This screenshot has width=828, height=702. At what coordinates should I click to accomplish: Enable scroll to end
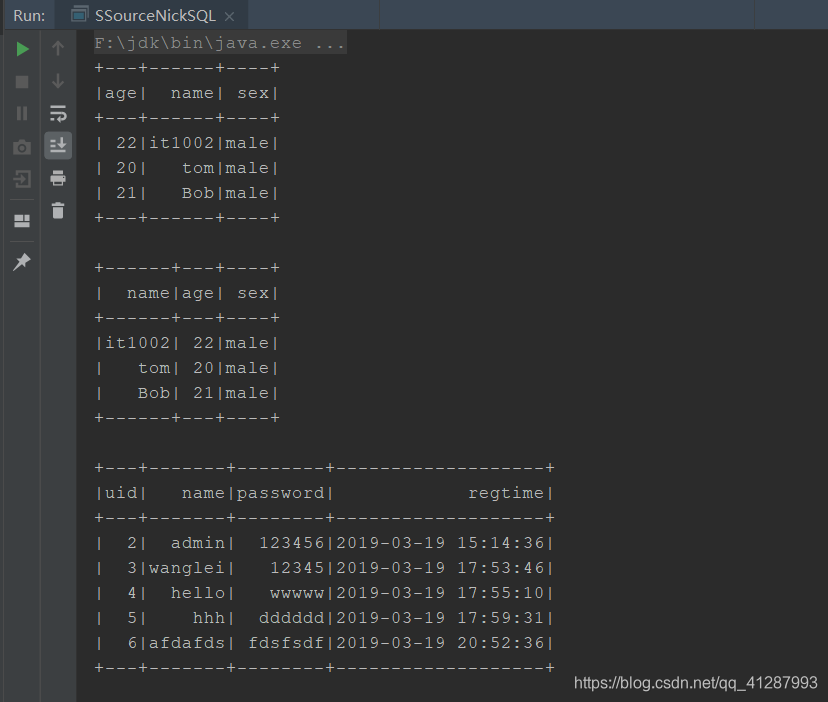57,147
